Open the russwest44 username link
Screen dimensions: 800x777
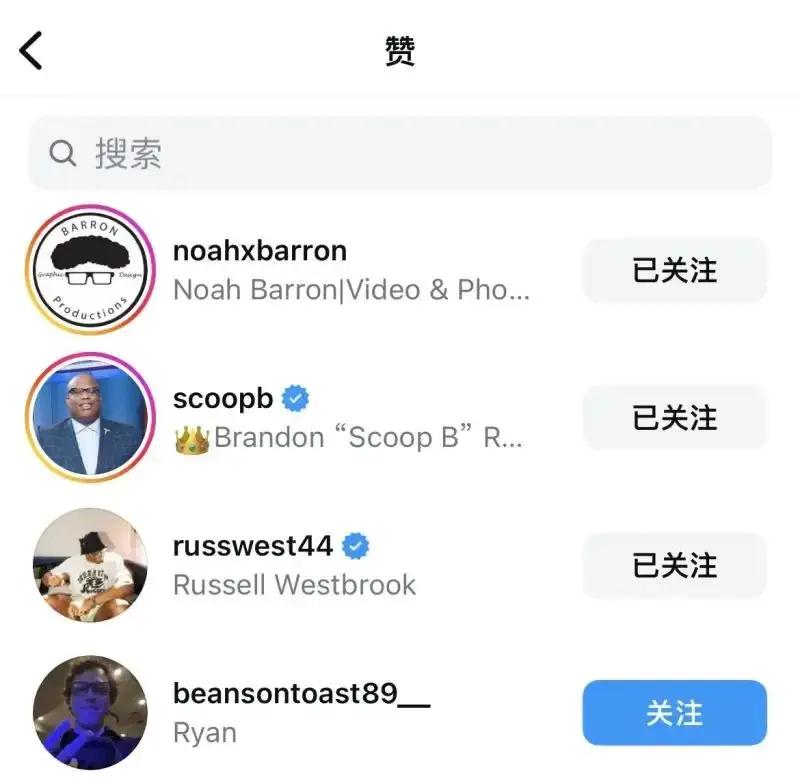[x=253, y=546]
